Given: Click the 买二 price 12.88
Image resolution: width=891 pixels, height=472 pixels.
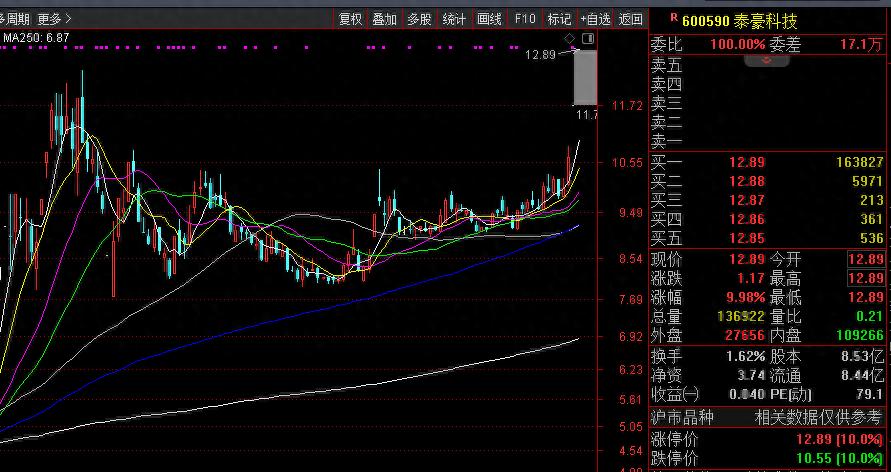Looking at the screenshot, I should (747, 181).
